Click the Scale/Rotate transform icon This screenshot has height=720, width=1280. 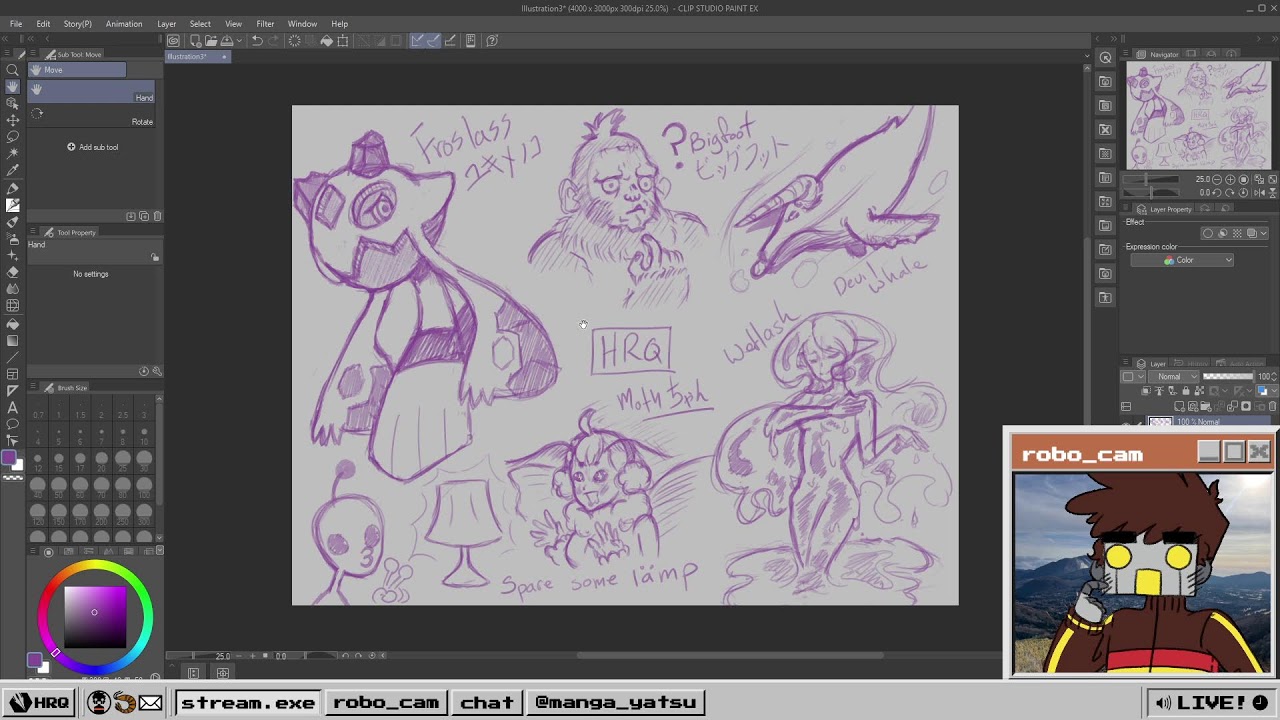coord(343,41)
